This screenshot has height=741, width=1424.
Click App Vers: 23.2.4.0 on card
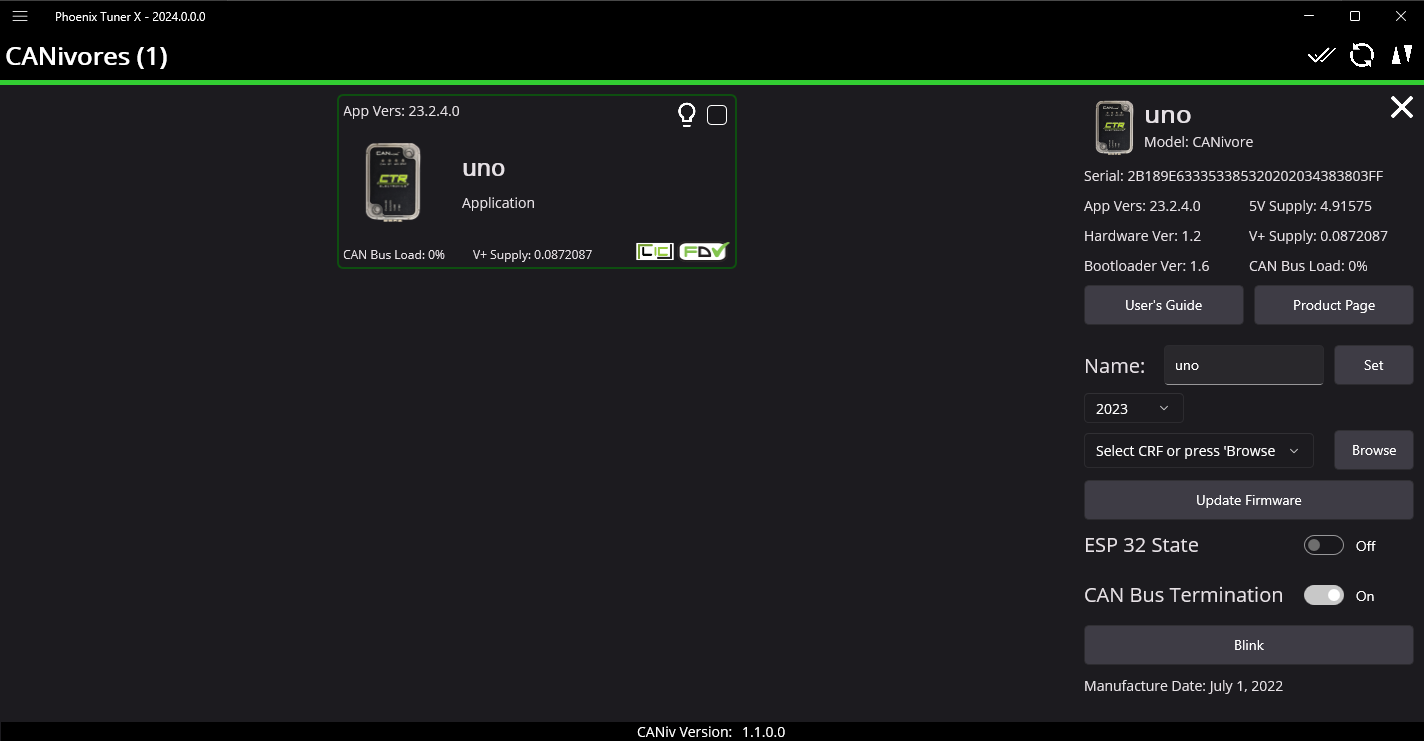click(401, 111)
